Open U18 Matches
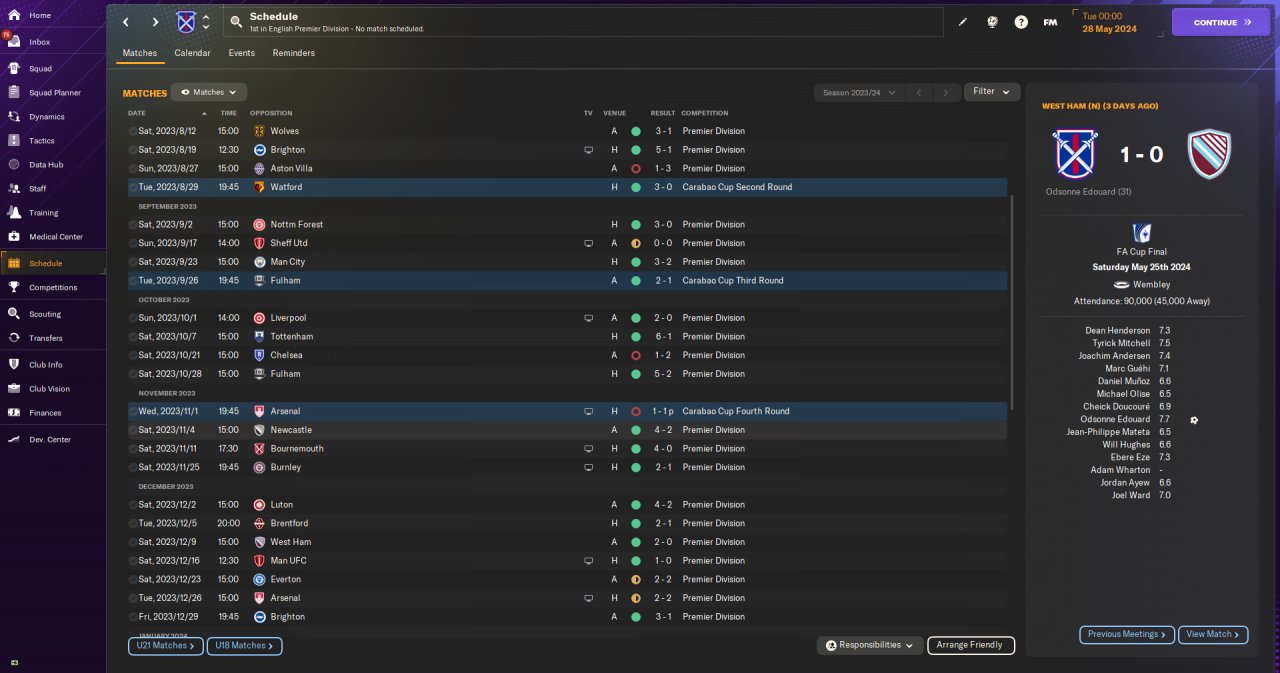1280x673 pixels. (244, 646)
